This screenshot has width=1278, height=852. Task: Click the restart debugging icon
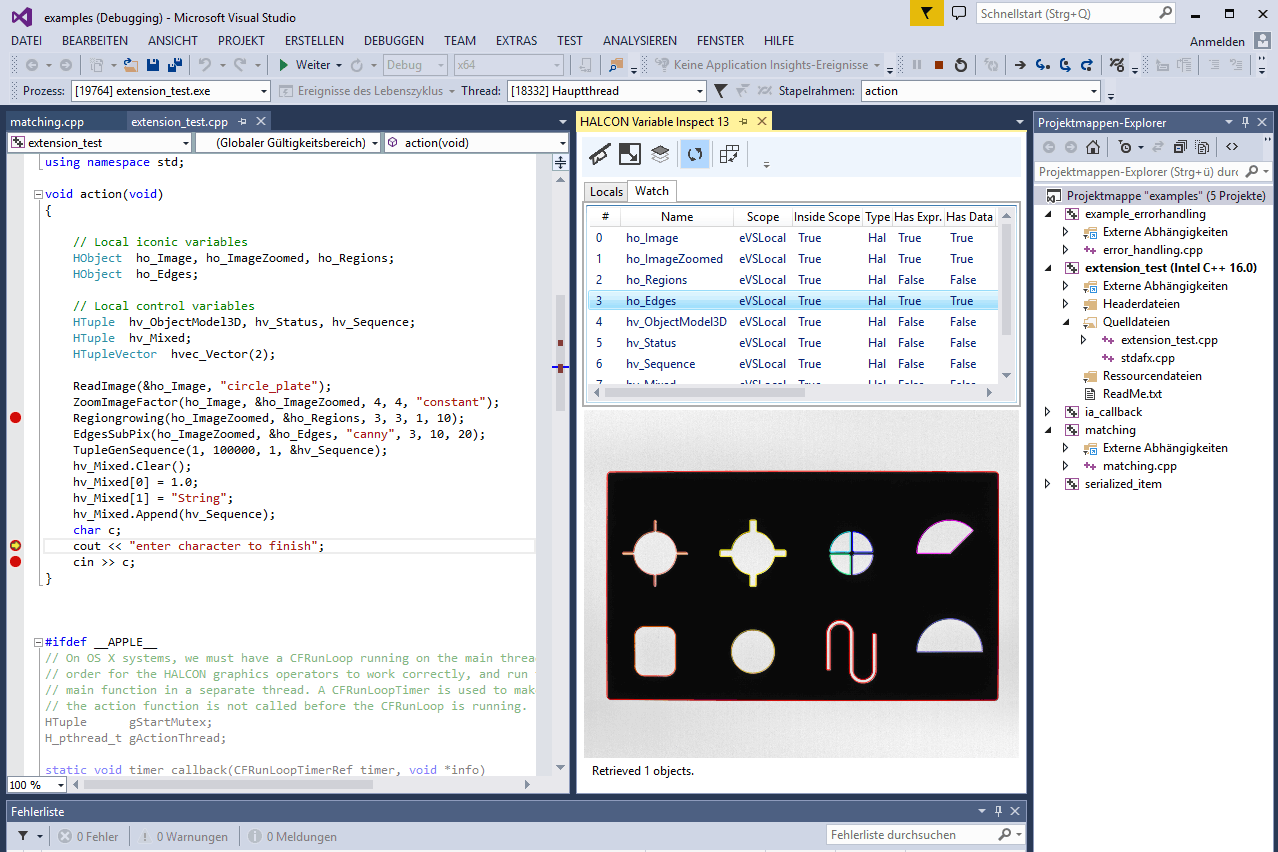(961, 65)
